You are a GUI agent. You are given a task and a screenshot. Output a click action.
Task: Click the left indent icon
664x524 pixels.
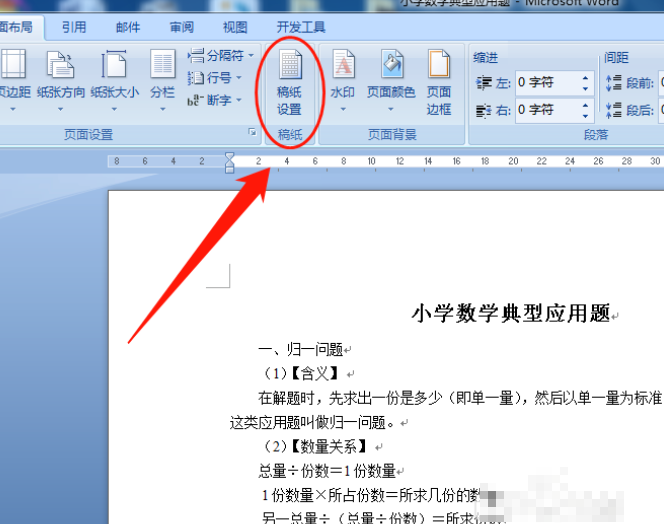[x=484, y=83]
